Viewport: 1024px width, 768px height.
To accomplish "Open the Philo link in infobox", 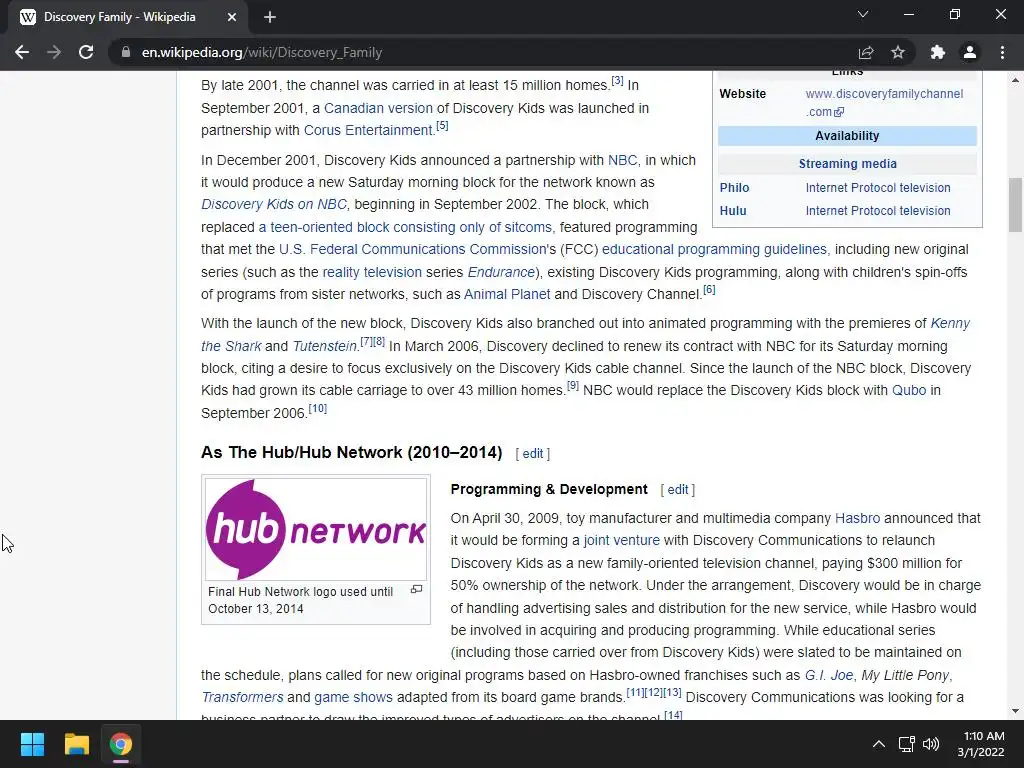I will 734,188.
